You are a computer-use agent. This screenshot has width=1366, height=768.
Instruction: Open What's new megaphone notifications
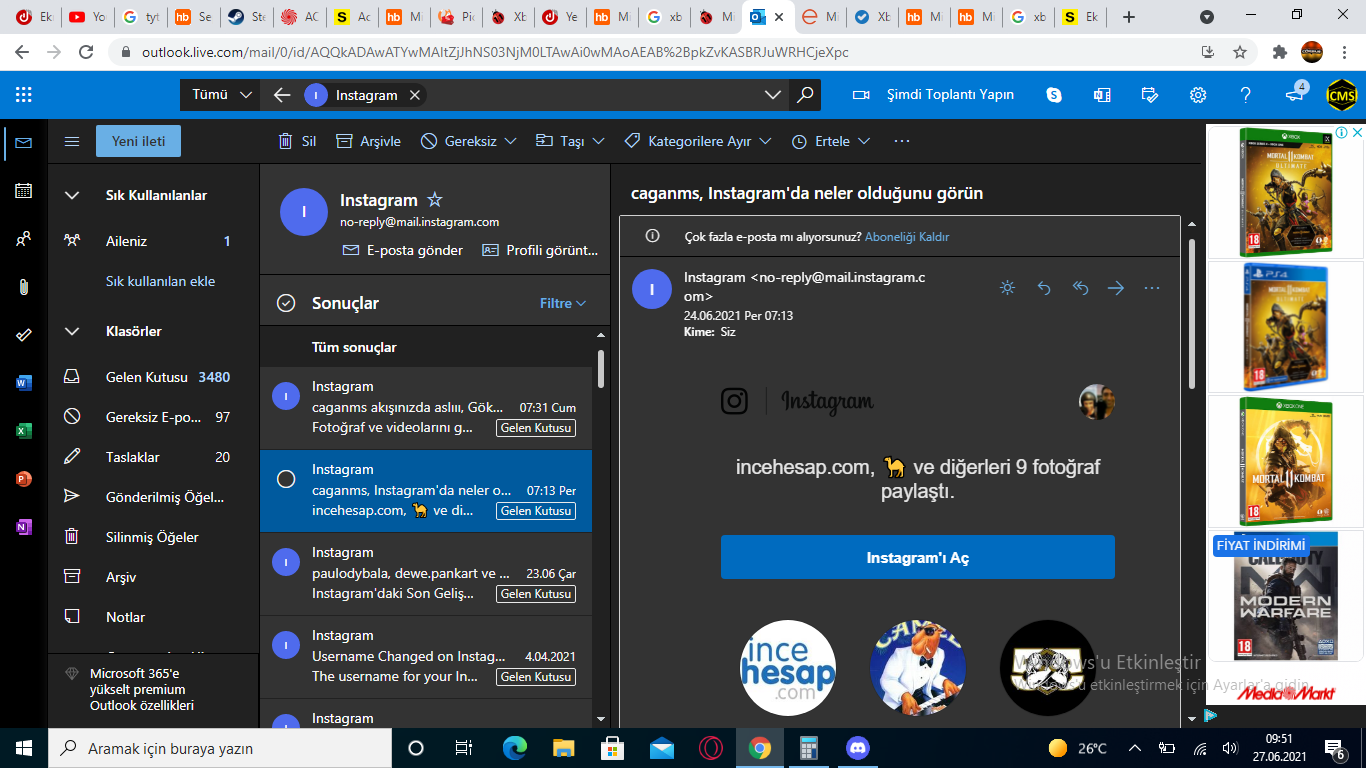point(1294,95)
